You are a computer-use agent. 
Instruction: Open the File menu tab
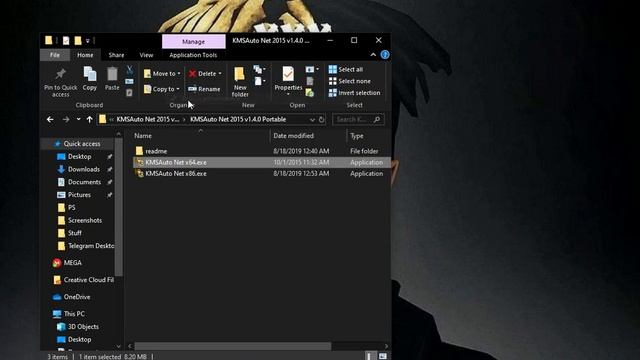55,55
